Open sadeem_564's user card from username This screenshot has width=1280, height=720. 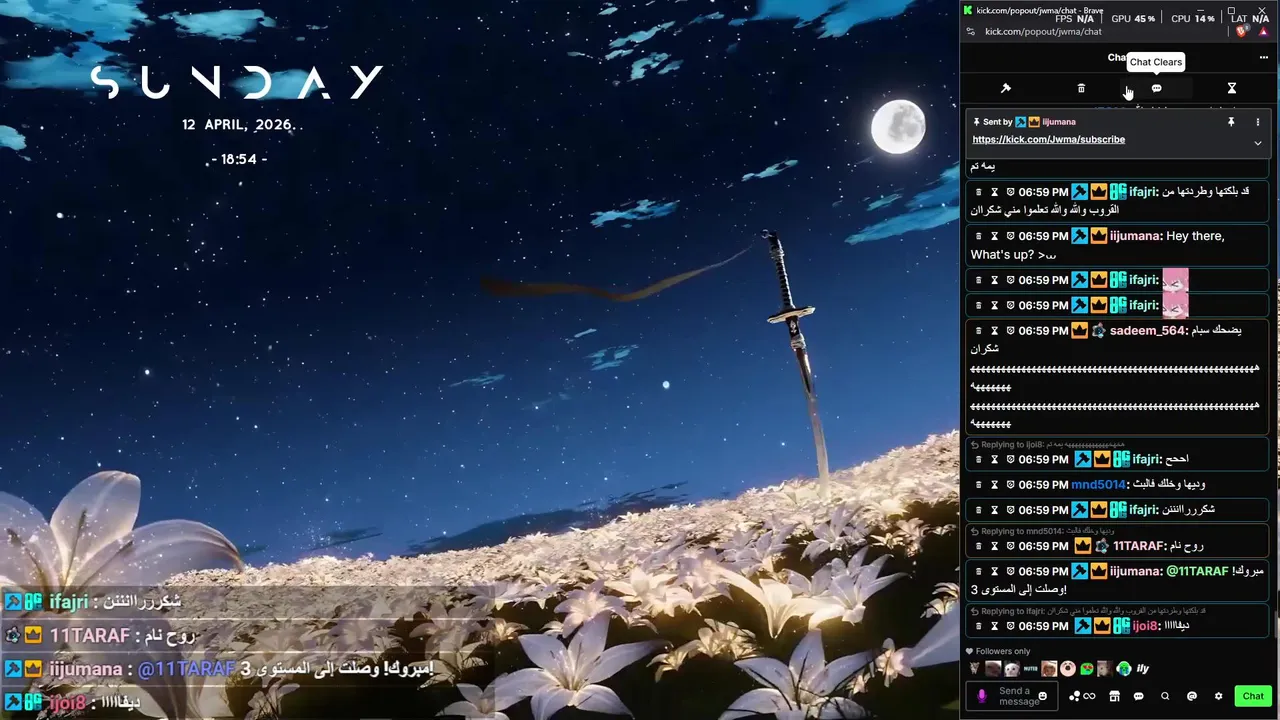coord(1147,331)
